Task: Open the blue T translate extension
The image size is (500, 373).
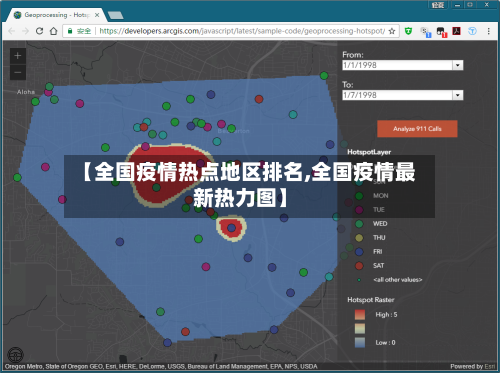Action: click(x=472, y=31)
